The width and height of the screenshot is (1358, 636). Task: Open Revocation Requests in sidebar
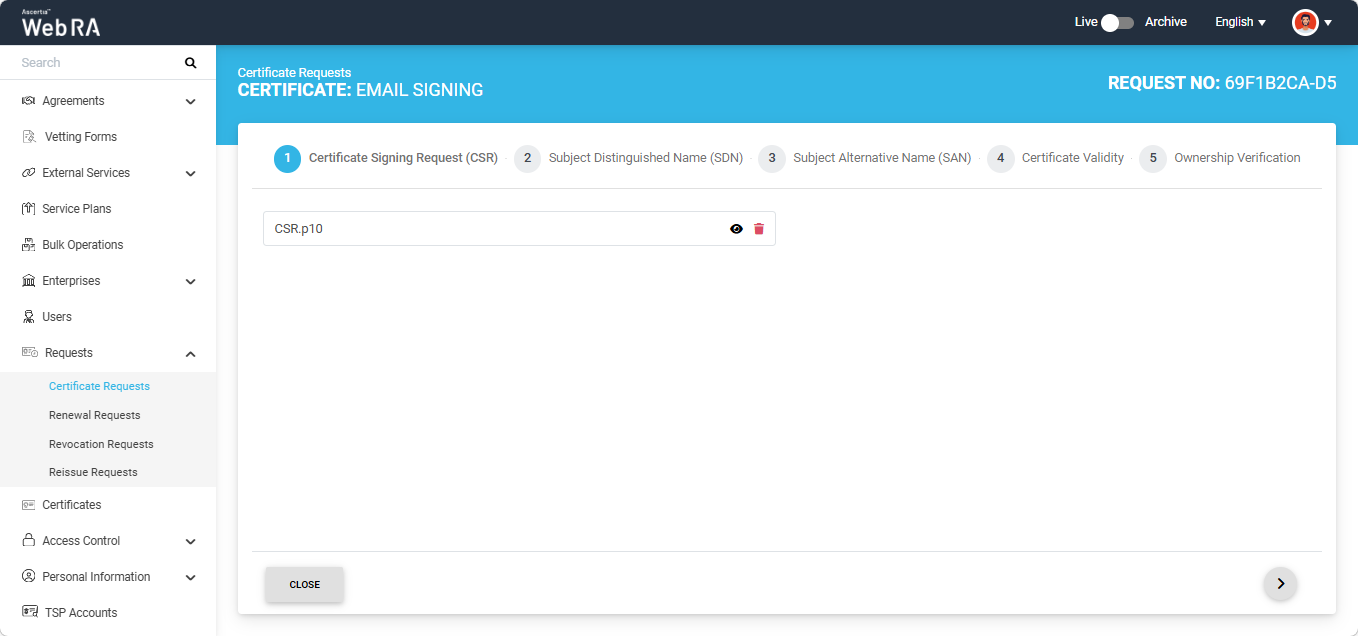(x=101, y=444)
